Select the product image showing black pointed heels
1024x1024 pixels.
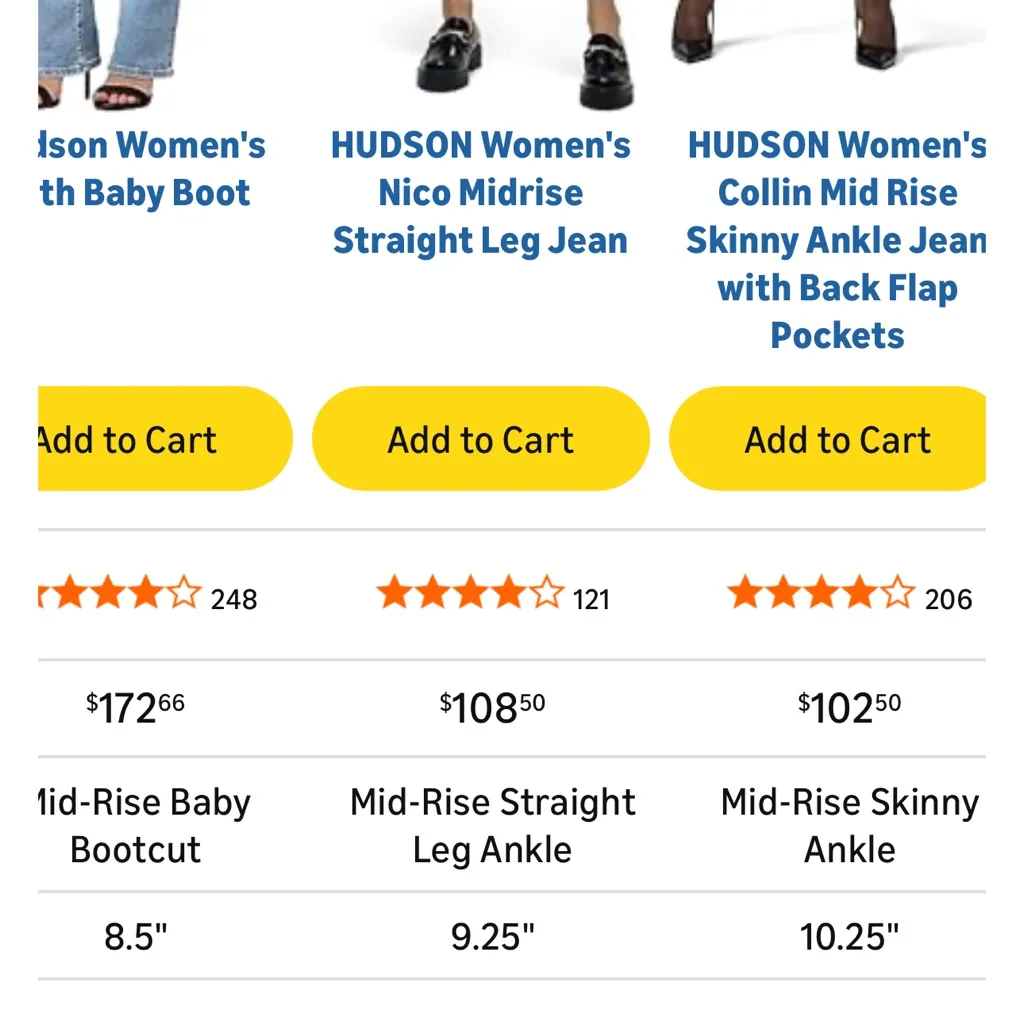coord(830,35)
